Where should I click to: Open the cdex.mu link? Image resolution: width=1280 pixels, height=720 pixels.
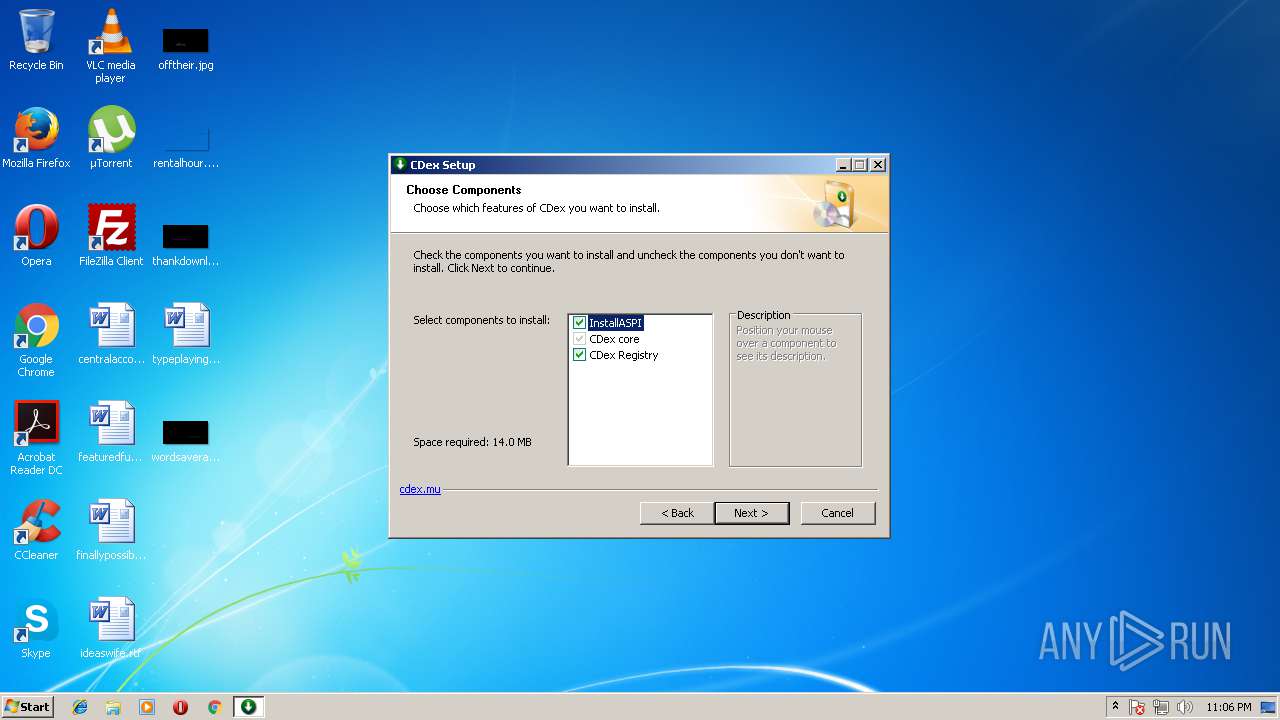[x=420, y=489]
